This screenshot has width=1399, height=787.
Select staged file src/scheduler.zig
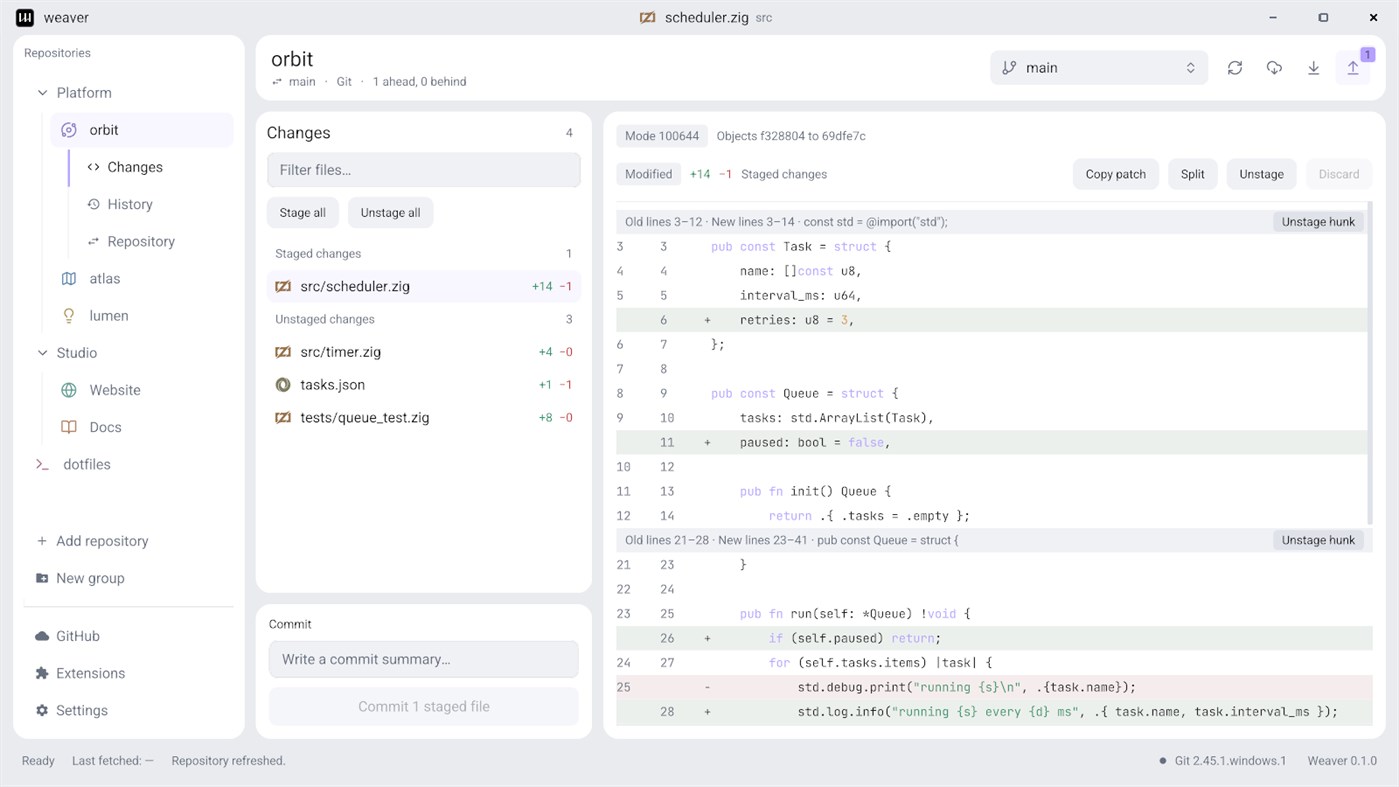pyautogui.click(x=424, y=286)
